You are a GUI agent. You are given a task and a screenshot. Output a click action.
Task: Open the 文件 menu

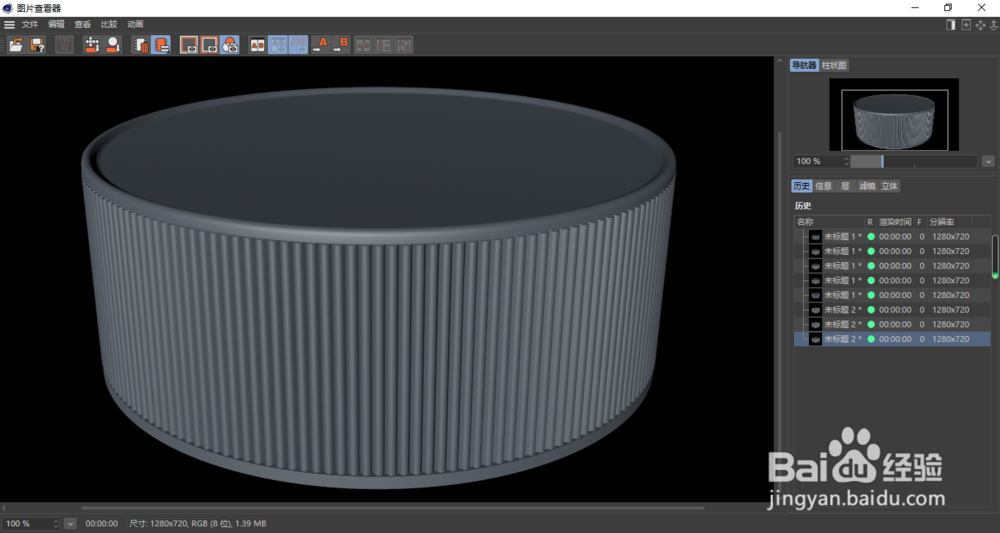point(30,25)
